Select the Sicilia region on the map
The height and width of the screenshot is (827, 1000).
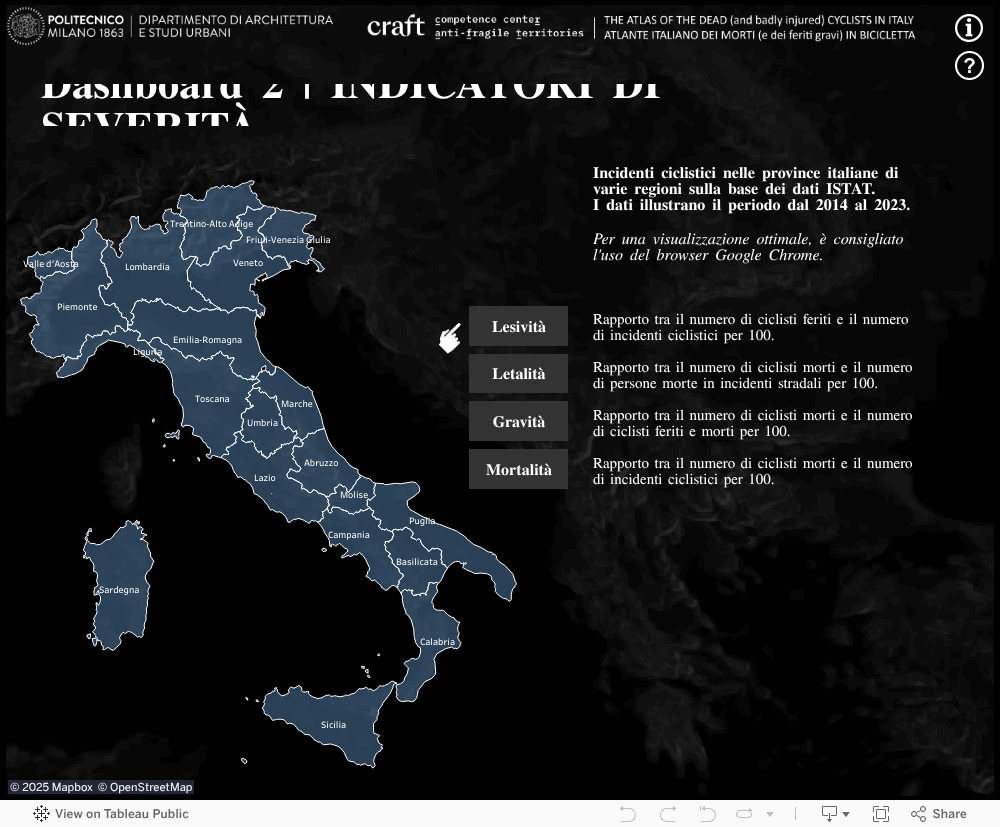click(x=333, y=724)
